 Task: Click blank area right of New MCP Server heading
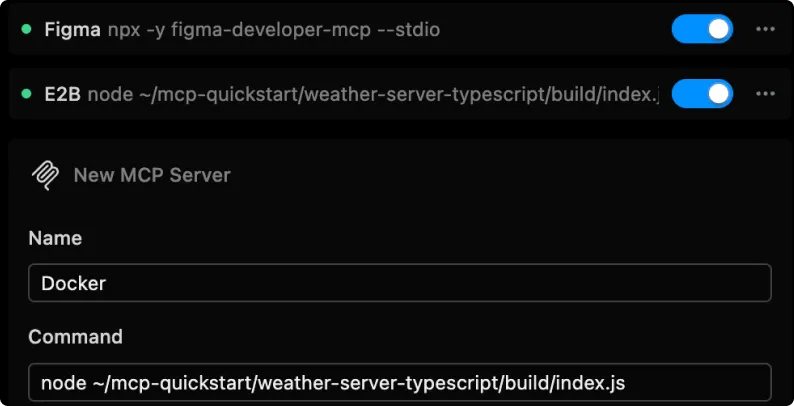click(x=500, y=175)
